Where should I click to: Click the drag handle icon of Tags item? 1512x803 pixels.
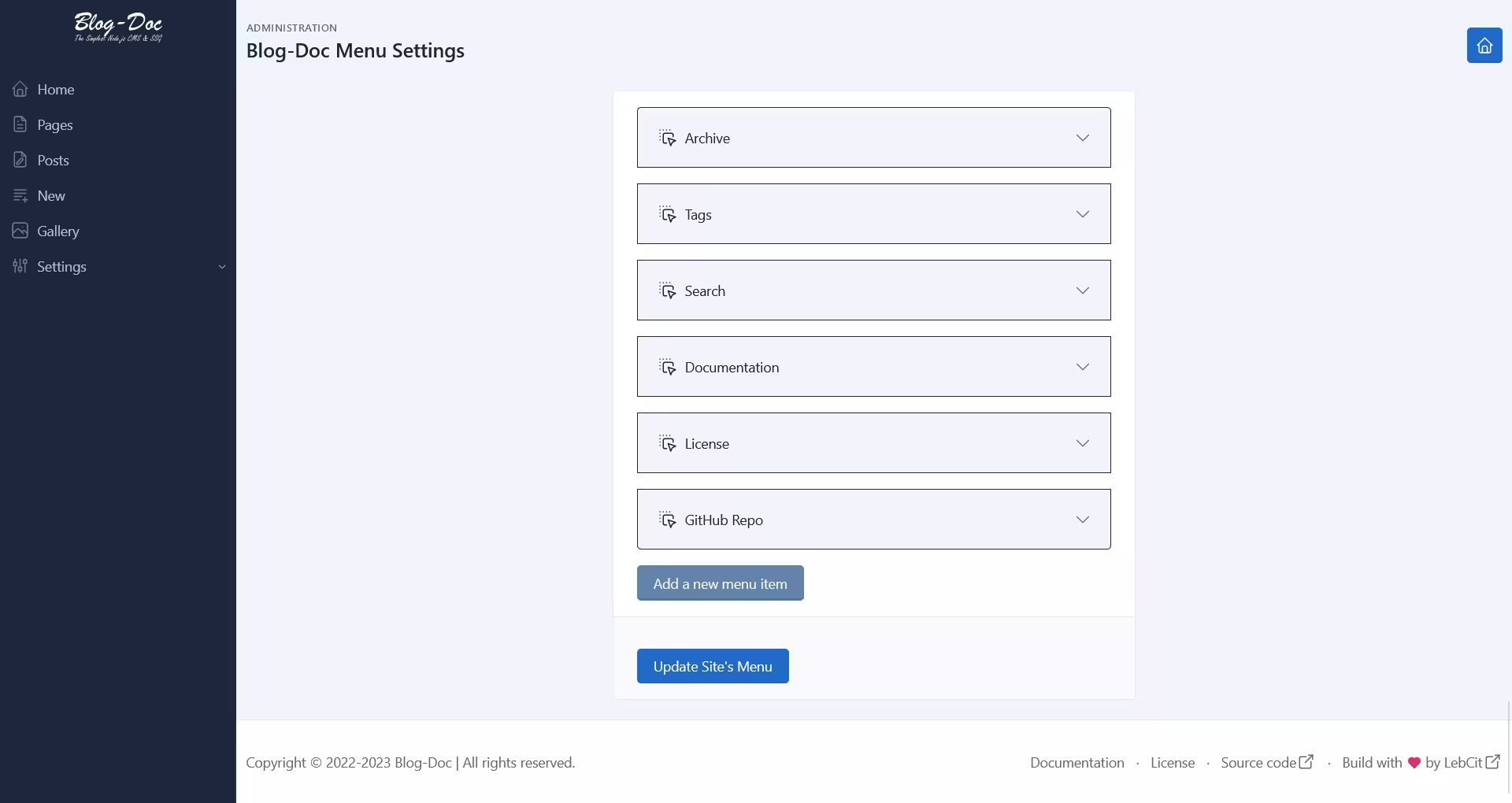[x=668, y=214]
